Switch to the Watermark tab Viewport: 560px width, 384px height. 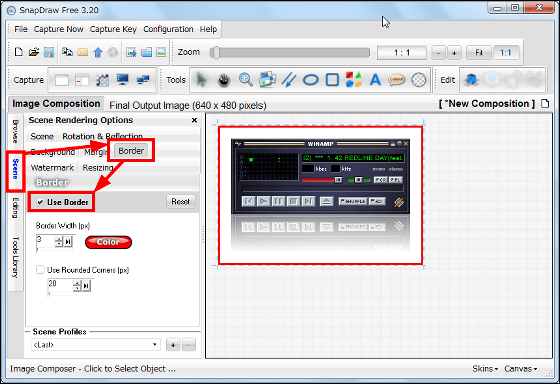[52, 168]
